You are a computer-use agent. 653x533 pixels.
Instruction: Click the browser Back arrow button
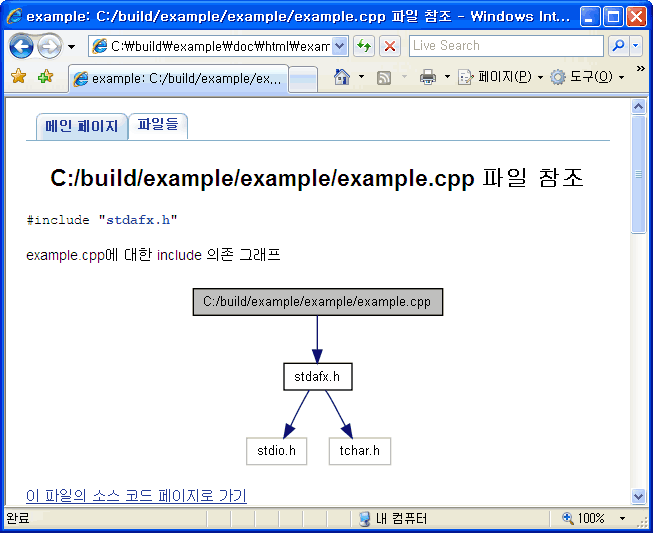pyautogui.click(x=22, y=46)
